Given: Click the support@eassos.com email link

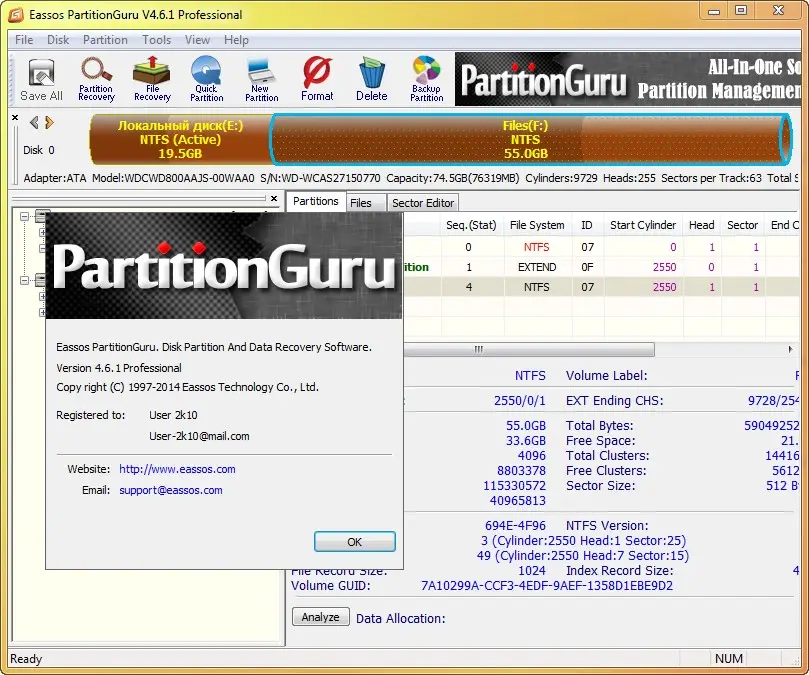Looking at the screenshot, I should click(171, 490).
